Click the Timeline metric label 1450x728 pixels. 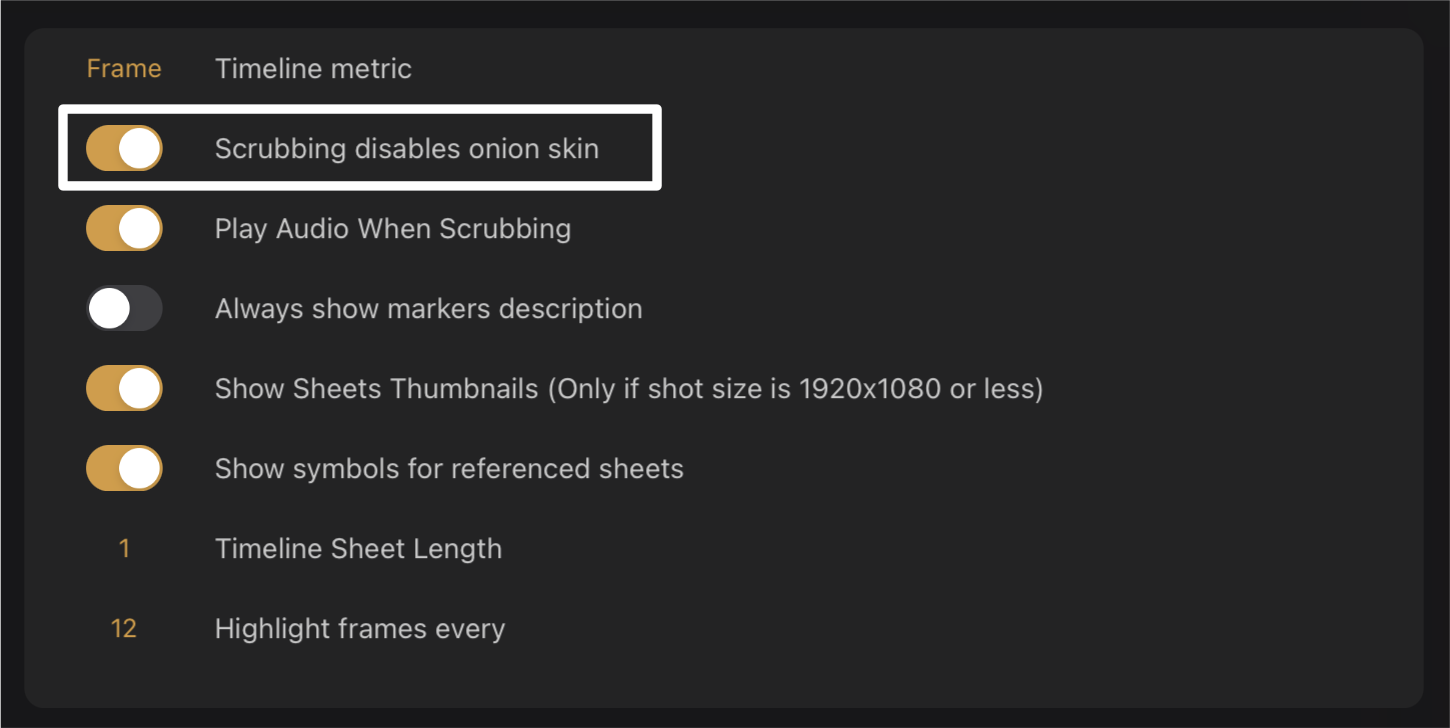[313, 68]
